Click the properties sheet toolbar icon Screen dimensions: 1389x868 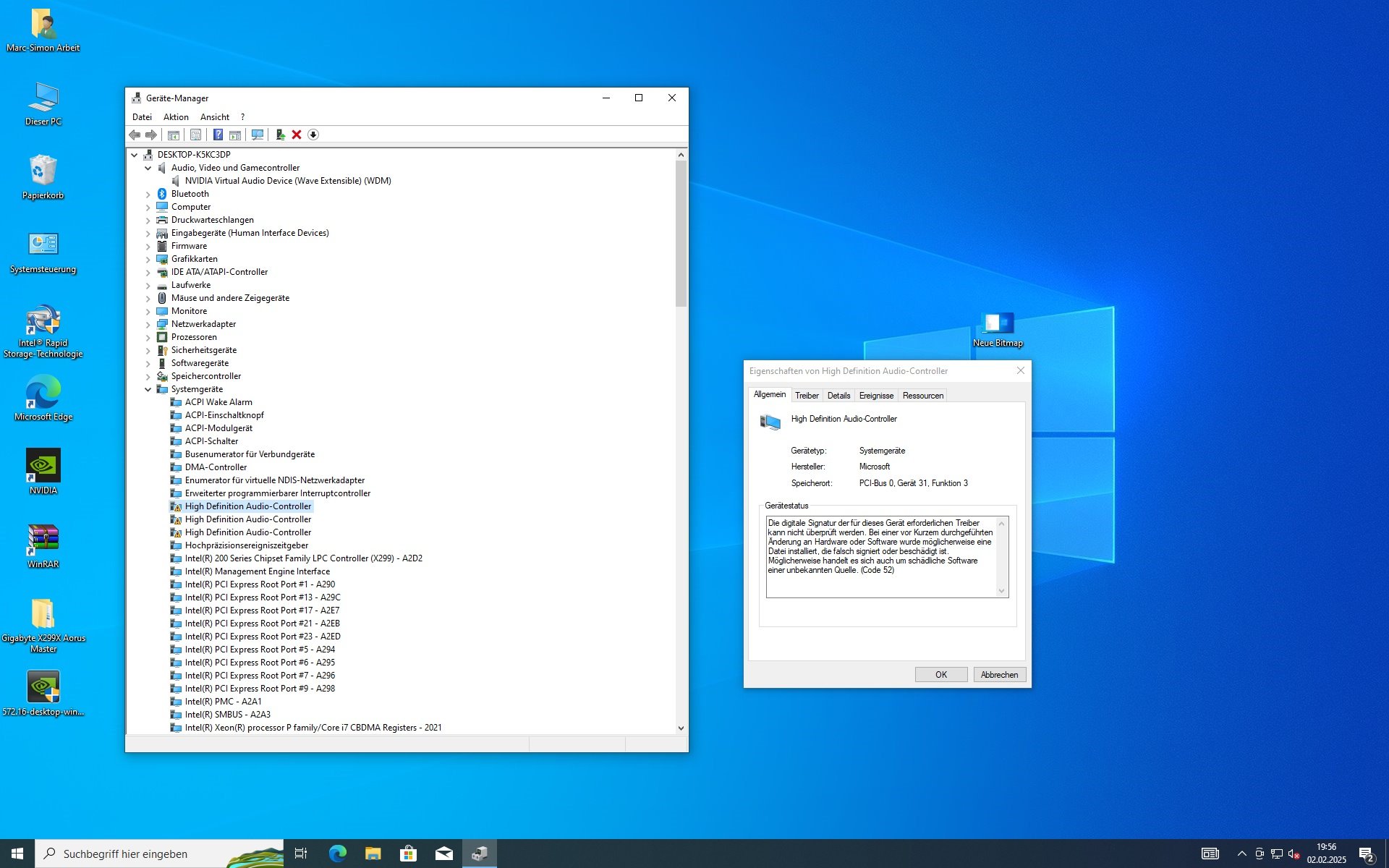[195, 135]
